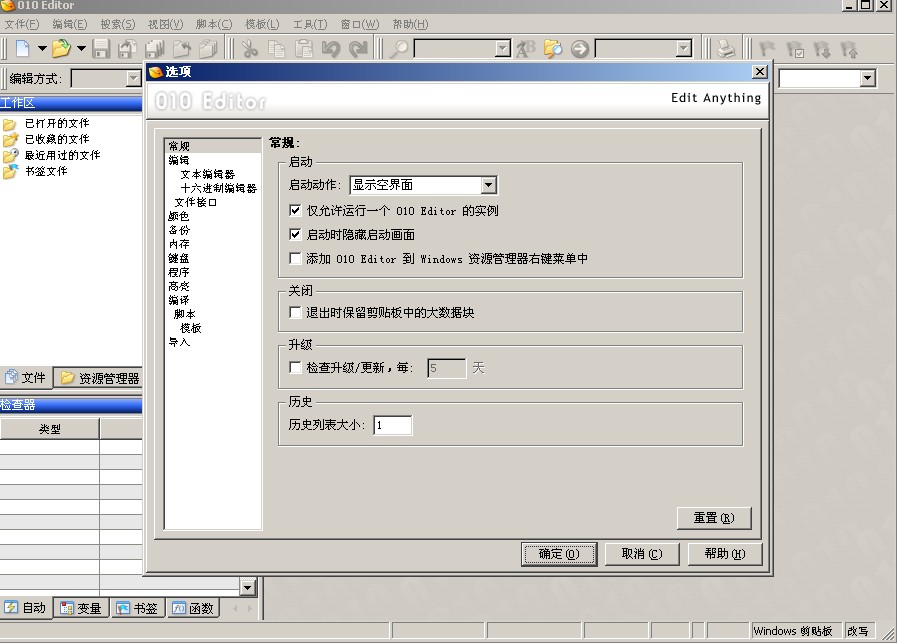
Task: Click the save all toolbar icon
Action: pyautogui.click(x=154, y=49)
